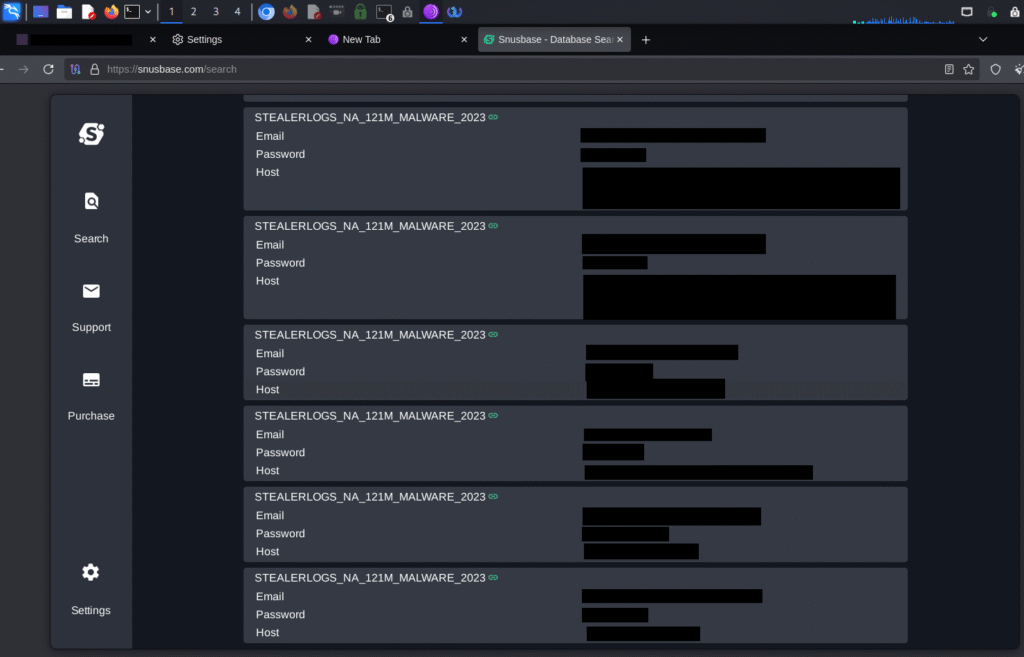Click the site security padlock icon
This screenshot has width=1024, height=657.
pyautogui.click(x=95, y=69)
